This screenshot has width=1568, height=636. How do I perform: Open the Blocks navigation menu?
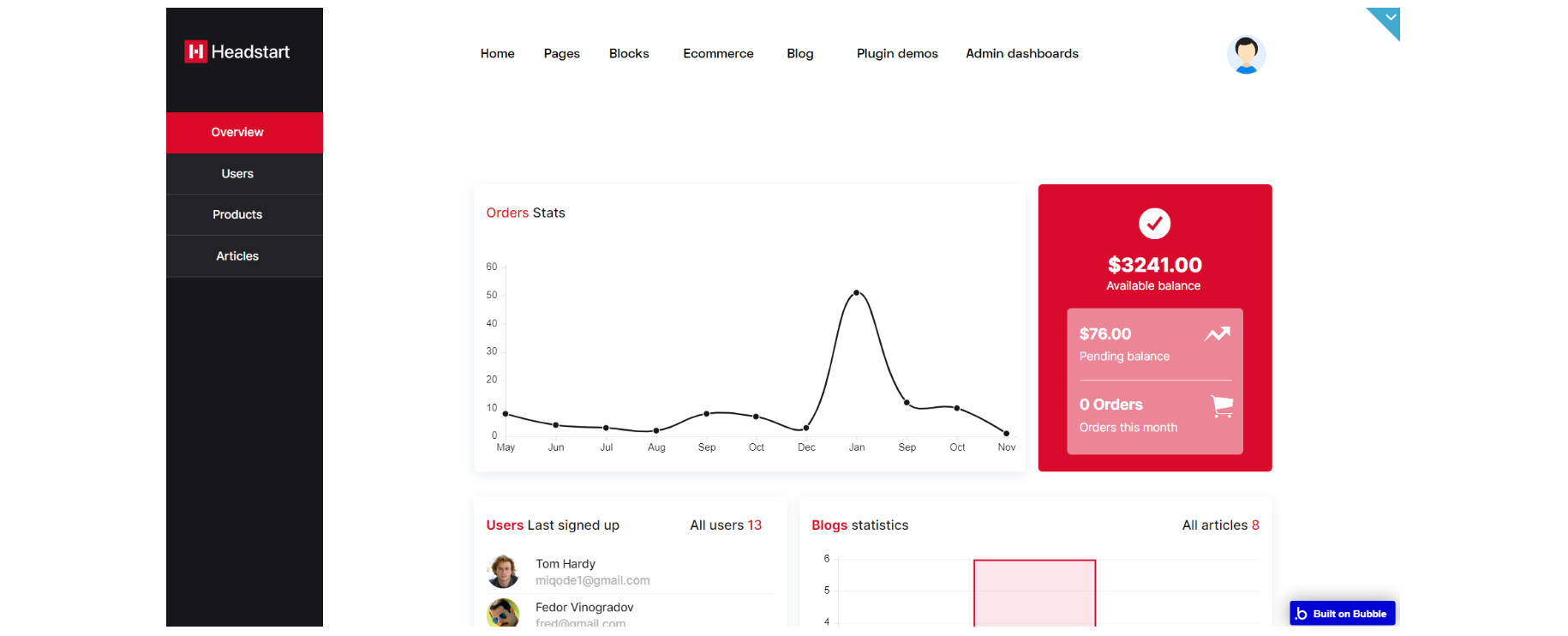point(629,53)
